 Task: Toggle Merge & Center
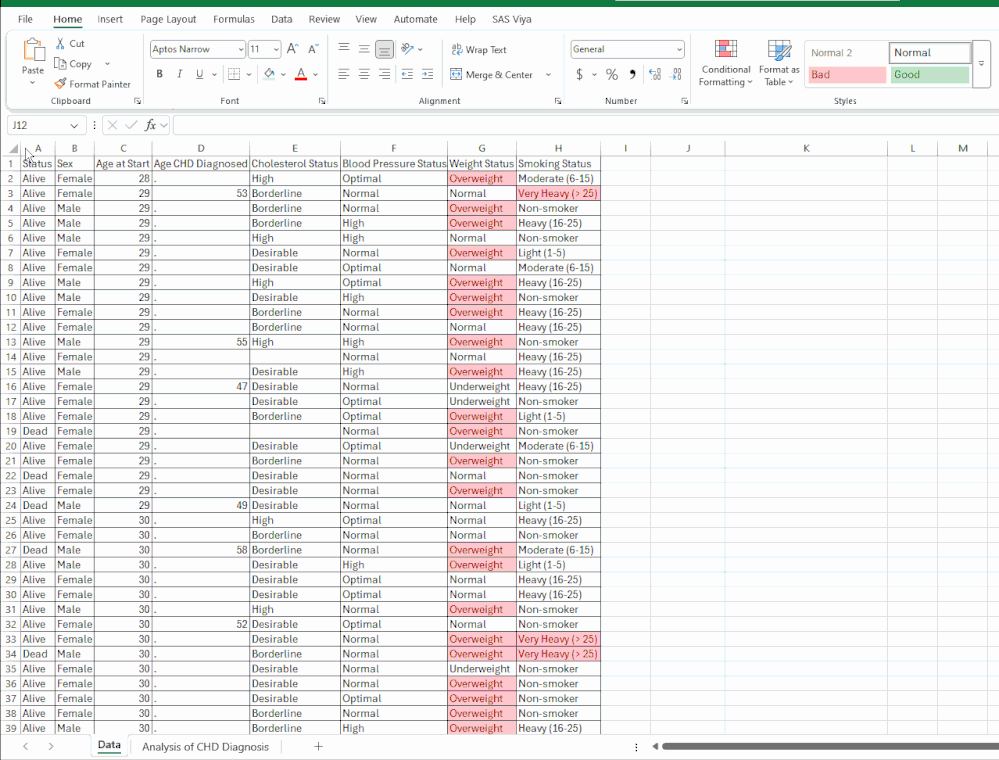491,75
